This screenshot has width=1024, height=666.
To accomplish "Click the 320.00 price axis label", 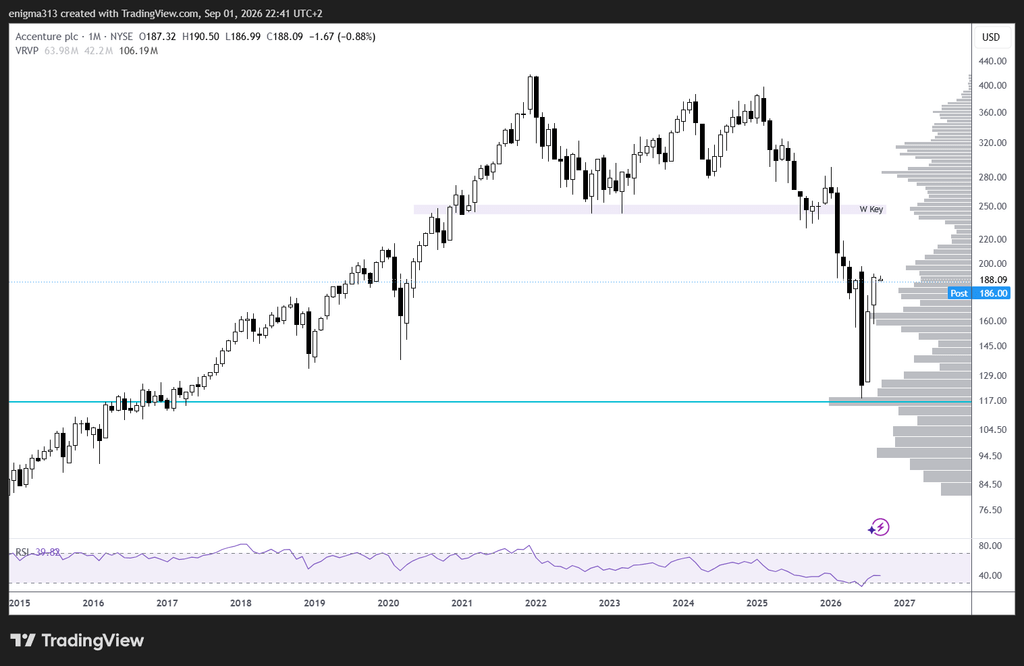I will [x=993, y=142].
